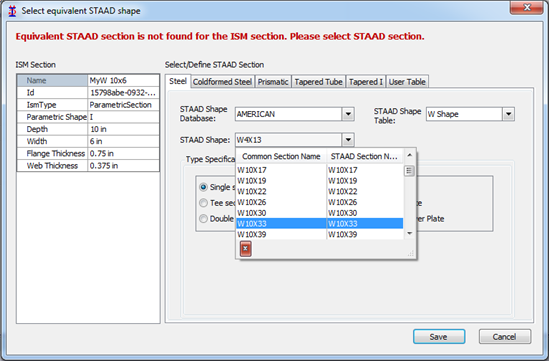Click scroll down arrow in shape list
Screen dimensions: 549x361
(x=409, y=234)
